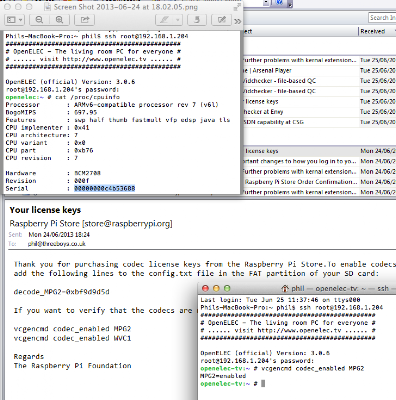Show the edit markup toolbar in Preview
Screen dimensions: 396x400
tap(222, 20)
